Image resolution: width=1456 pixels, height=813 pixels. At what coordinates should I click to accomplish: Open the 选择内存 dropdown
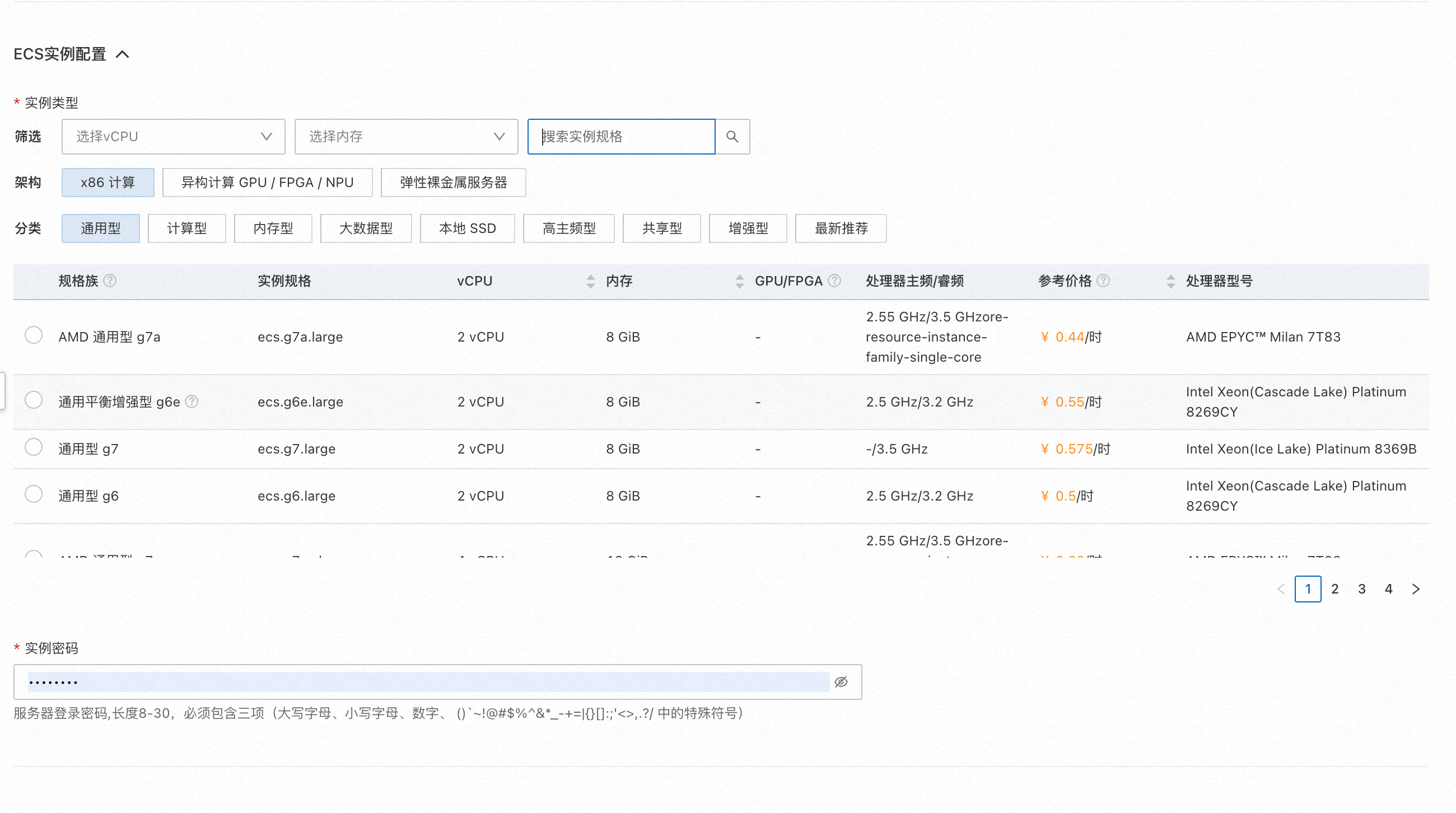[x=406, y=136]
